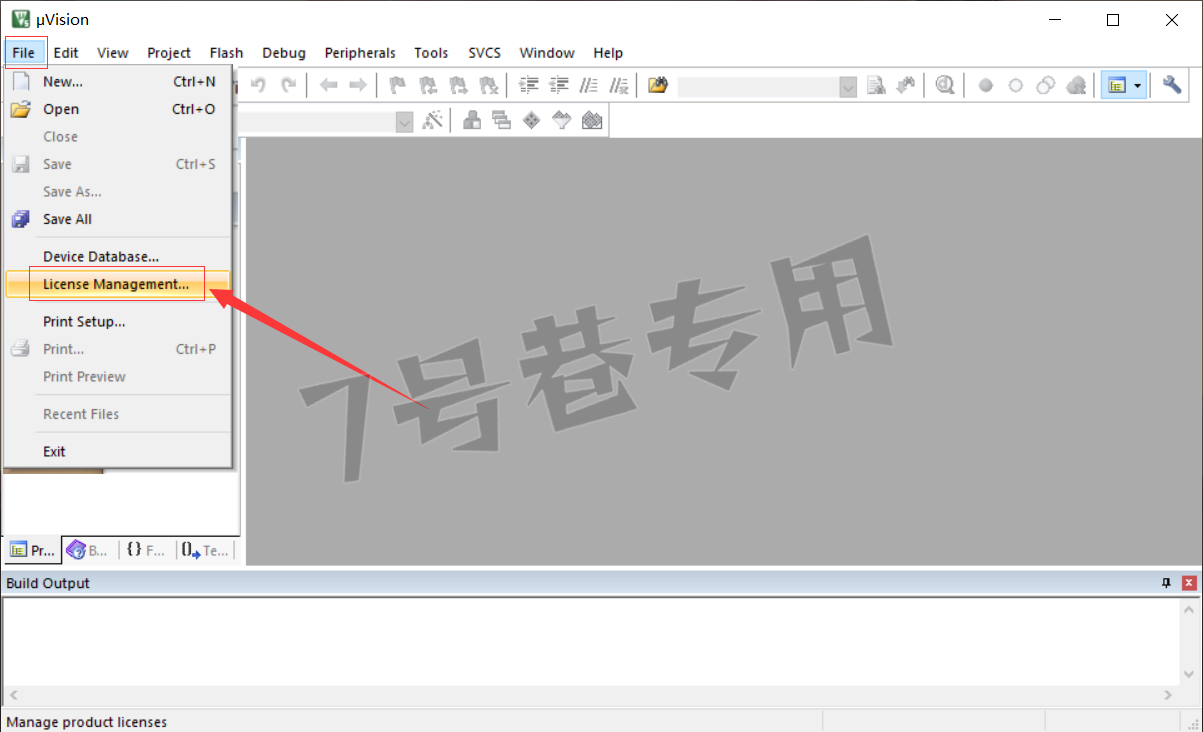Select Device Database... menu entry
The height and width of the screenshot is (732, 1203).
pos(118,257)
